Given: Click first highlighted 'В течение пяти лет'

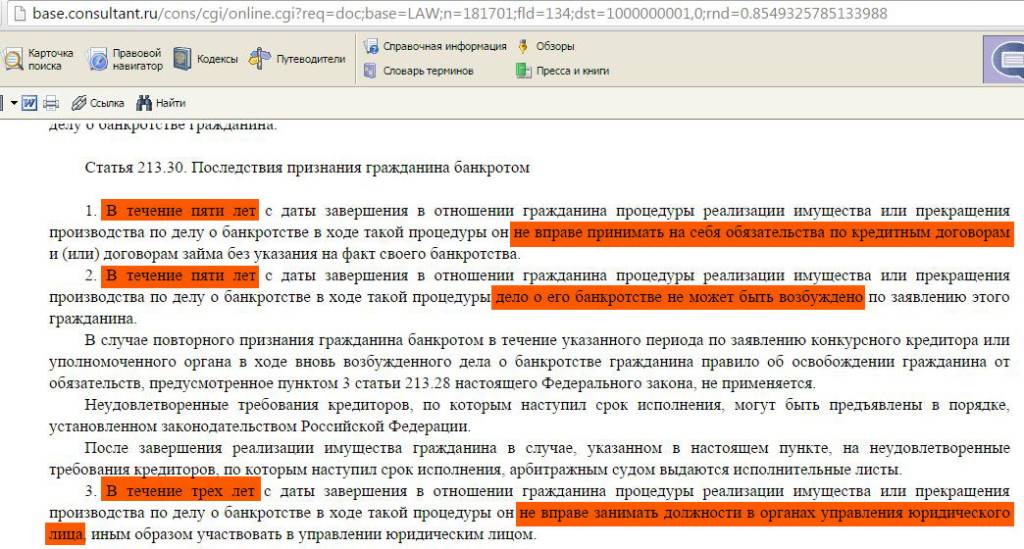Looking at the screenshot, I should pos(180,210).
